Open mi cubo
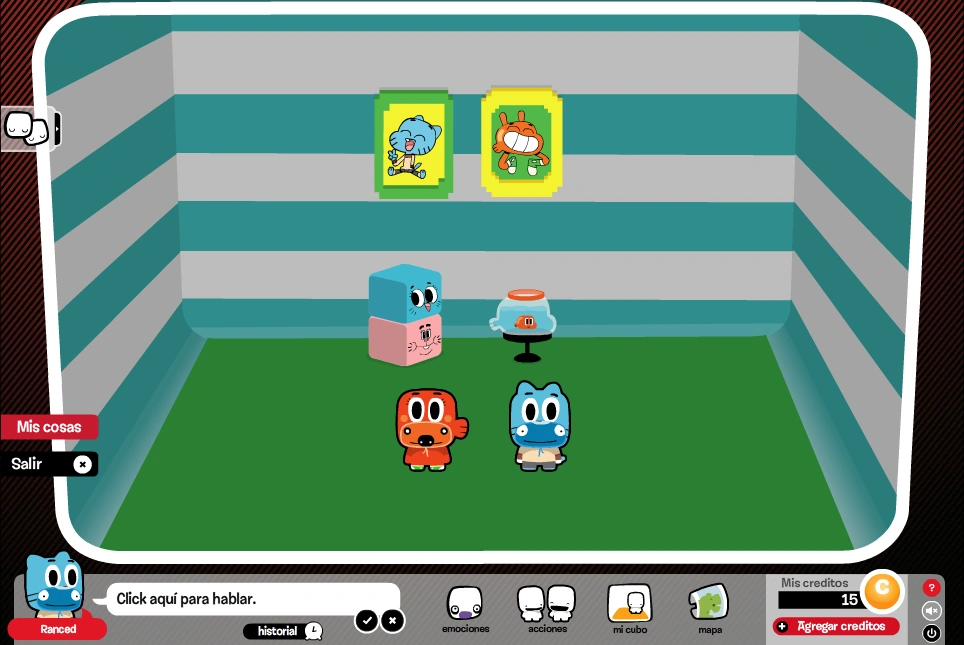 [629, 605]
